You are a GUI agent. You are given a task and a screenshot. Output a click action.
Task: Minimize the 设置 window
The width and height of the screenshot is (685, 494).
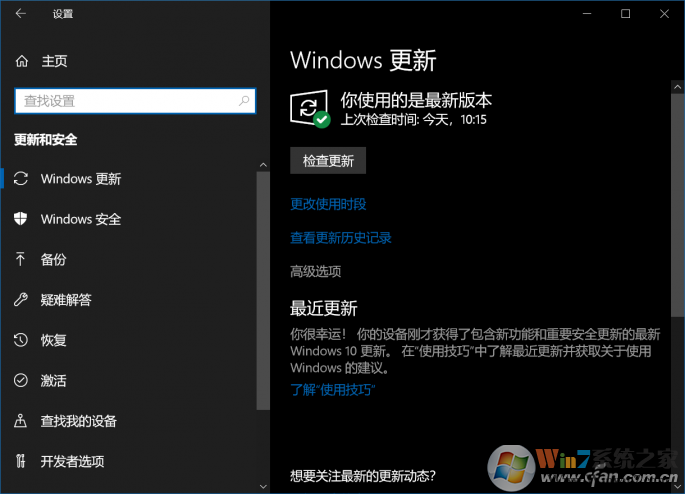(x=587, y=14)
